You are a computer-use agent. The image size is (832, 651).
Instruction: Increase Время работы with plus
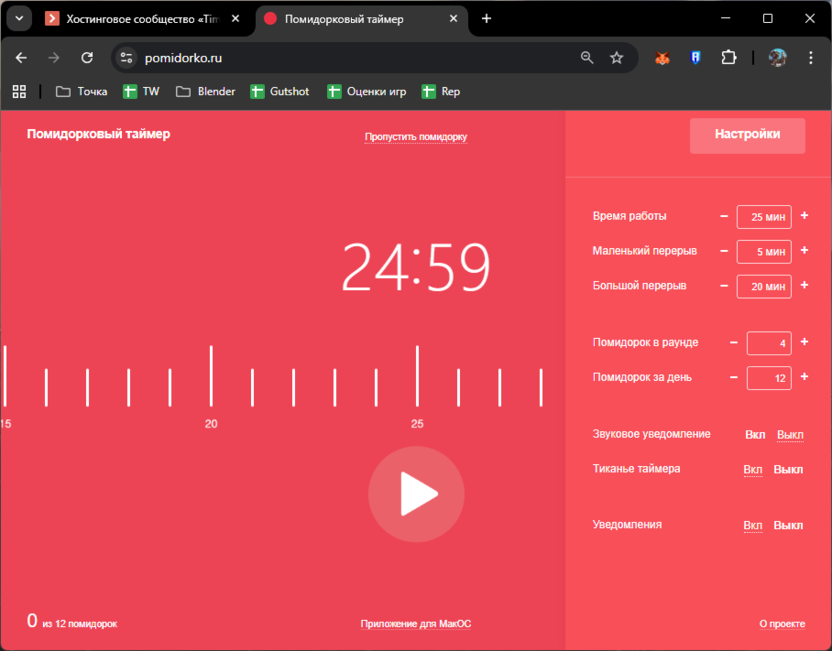click(x=804, y=215)
